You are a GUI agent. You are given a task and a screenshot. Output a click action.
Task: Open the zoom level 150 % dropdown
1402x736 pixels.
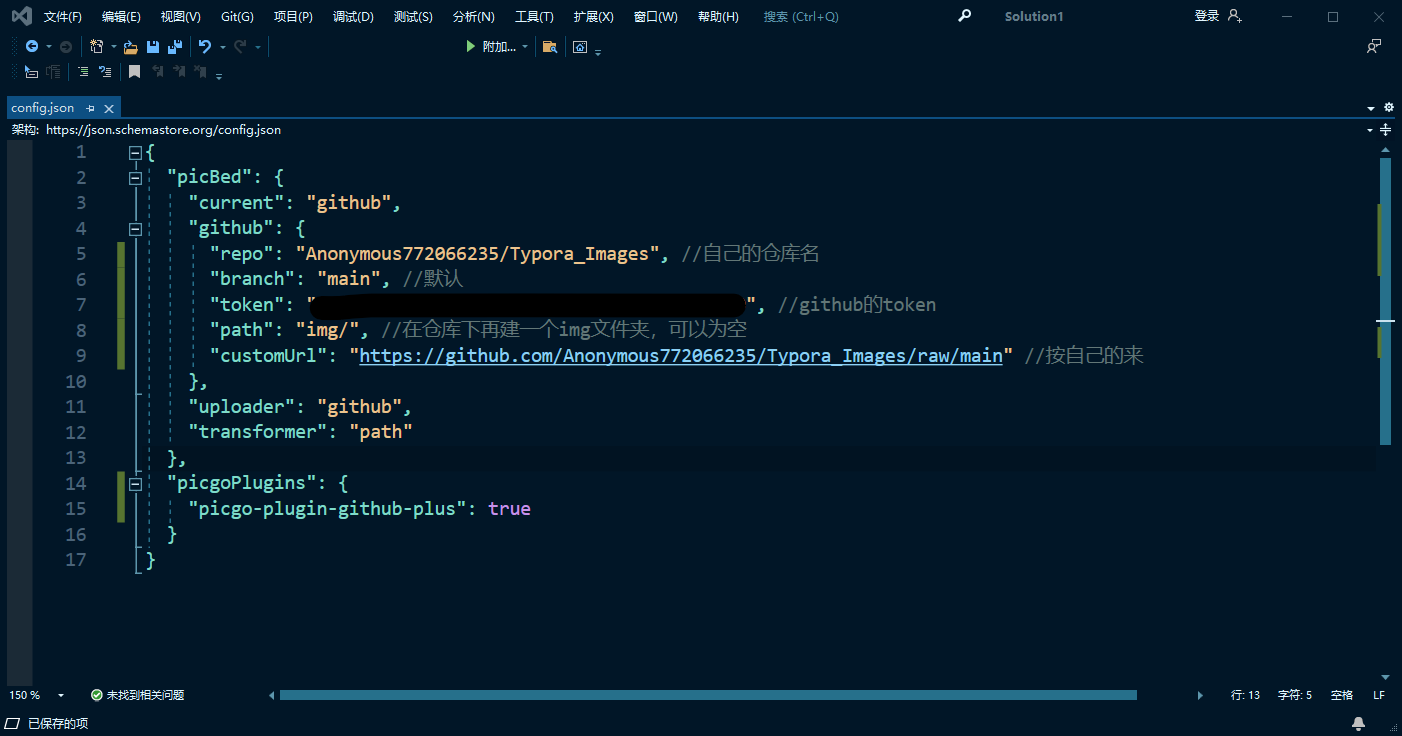(61, 695)
